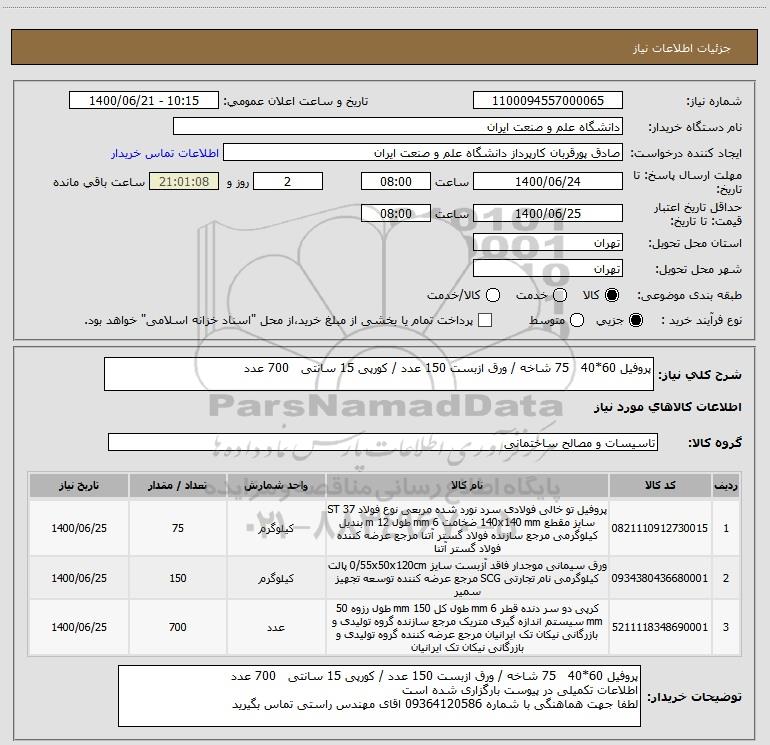Click the general description box شرح کلی نیاز

[x=379, y=374]
